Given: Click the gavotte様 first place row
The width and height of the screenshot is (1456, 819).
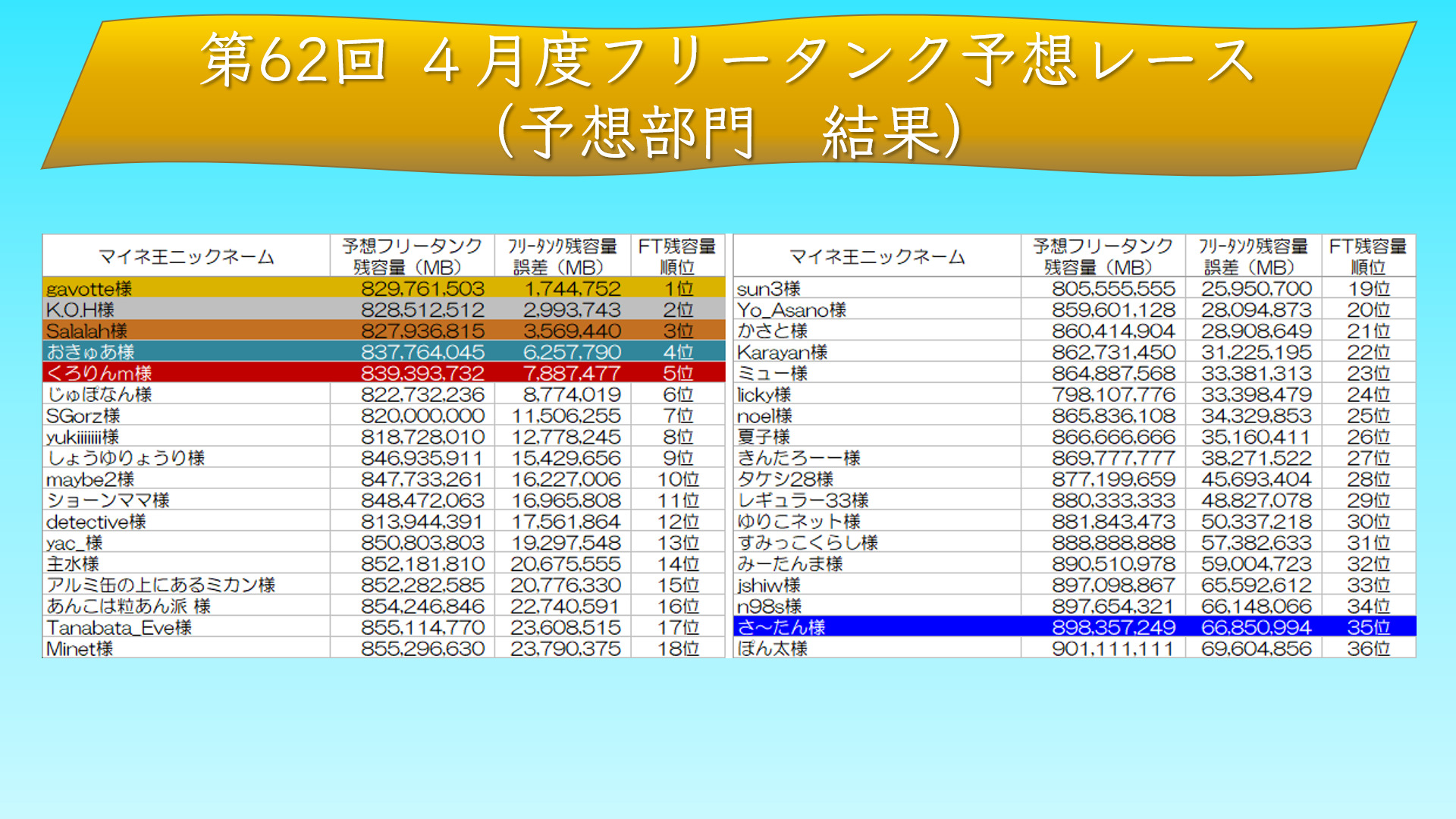Looking at the screenshot, I should pos(383,288).
